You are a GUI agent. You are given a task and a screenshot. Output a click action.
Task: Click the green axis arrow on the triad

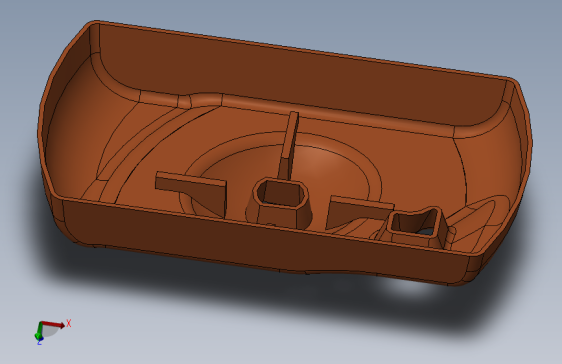pos(38,331)
